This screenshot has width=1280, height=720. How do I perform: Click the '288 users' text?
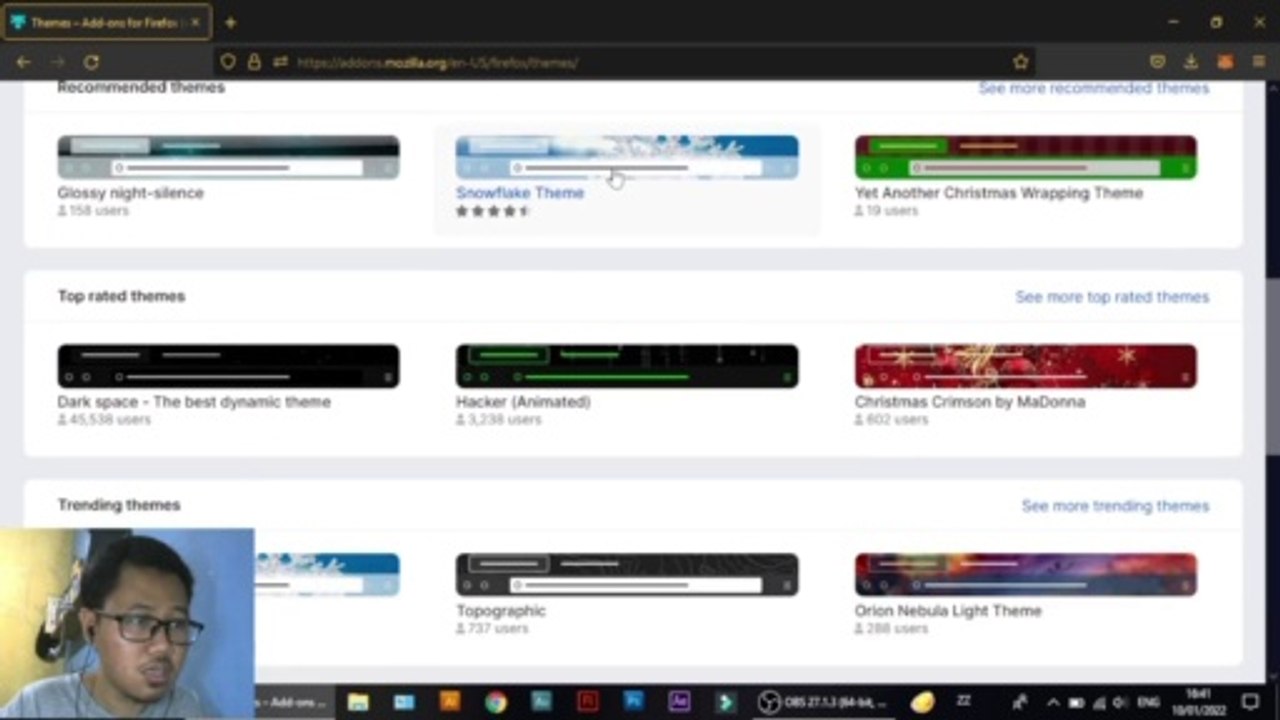pyautogui.click(x=897, y=629)
